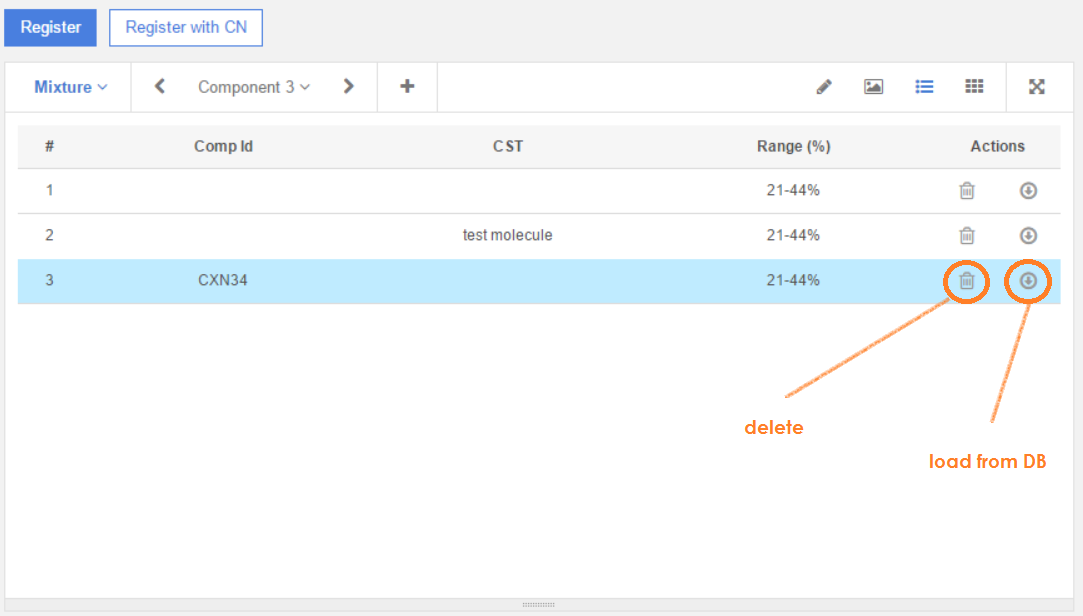Delete the test molecule row

coord(967,235)
